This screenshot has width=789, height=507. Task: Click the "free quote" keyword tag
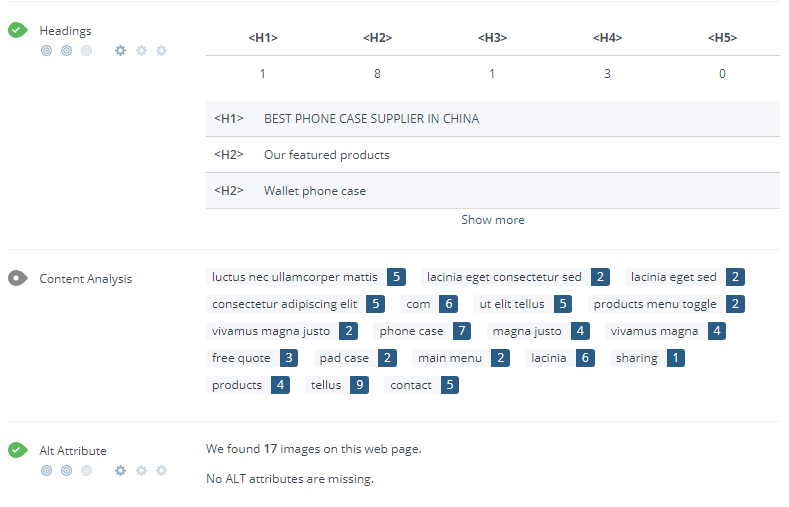(x=241, y=358)
